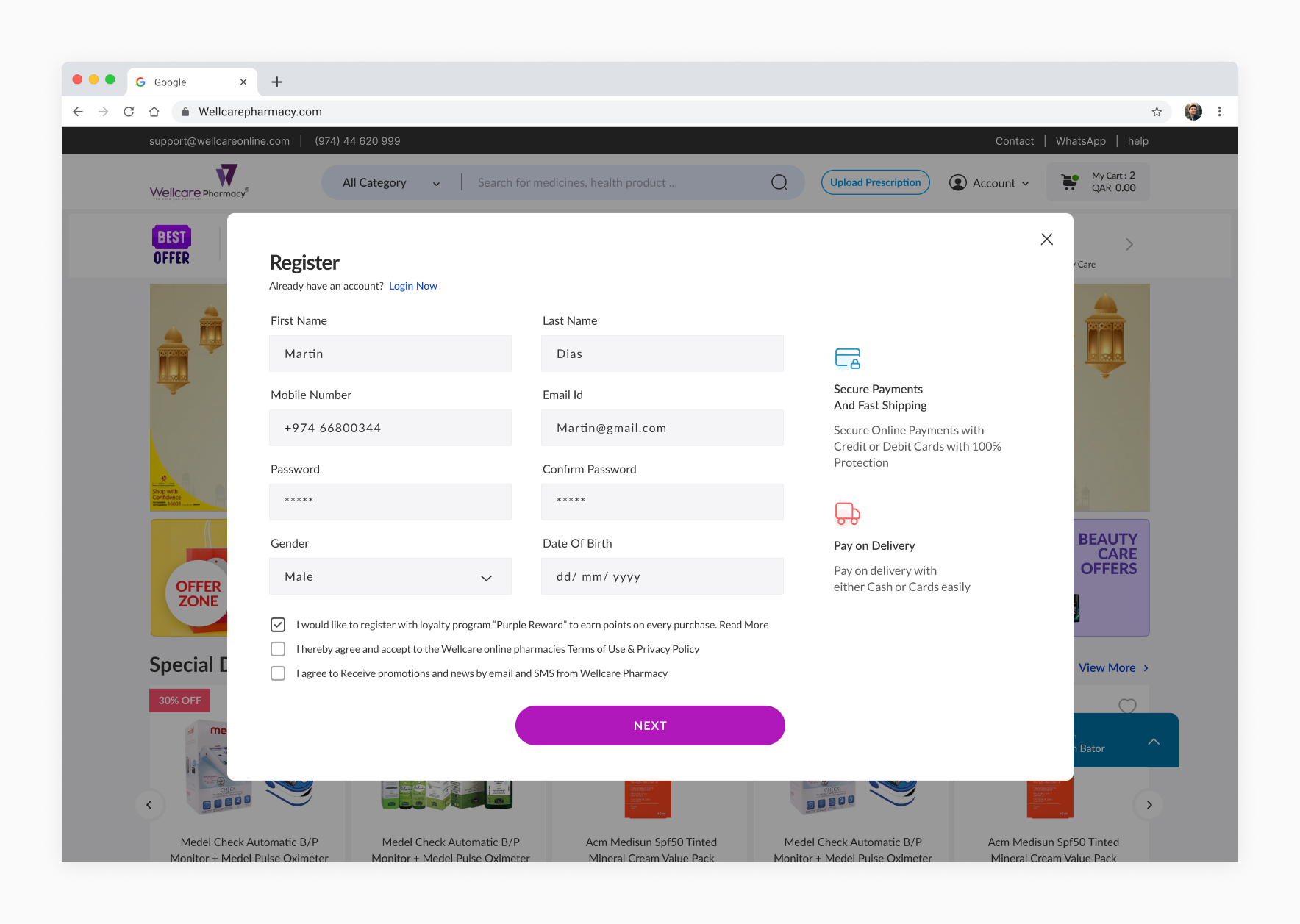This screenshot has width=1300, height=924.
Task: Expand the Account menu chevron
Action: (x=1025, y=182)
